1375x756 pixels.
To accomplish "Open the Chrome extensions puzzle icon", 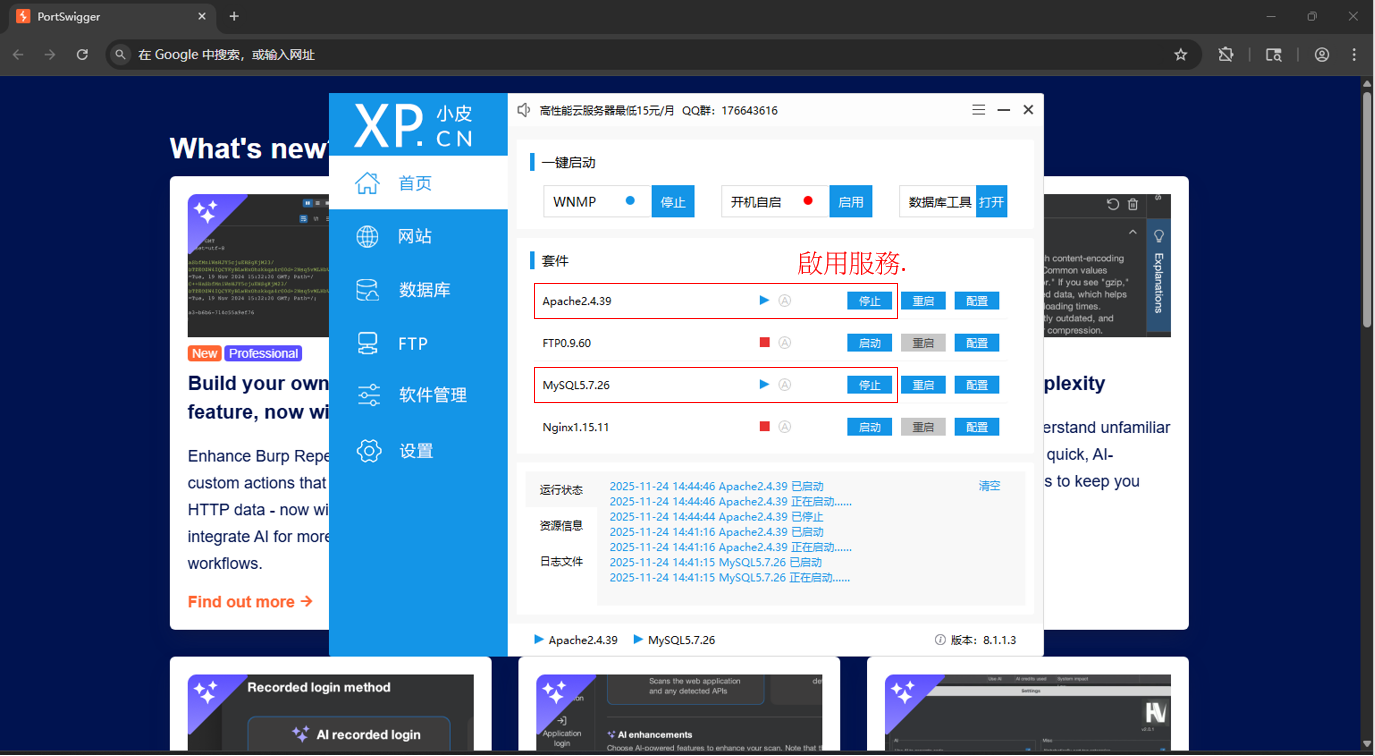I will 1226,55.
